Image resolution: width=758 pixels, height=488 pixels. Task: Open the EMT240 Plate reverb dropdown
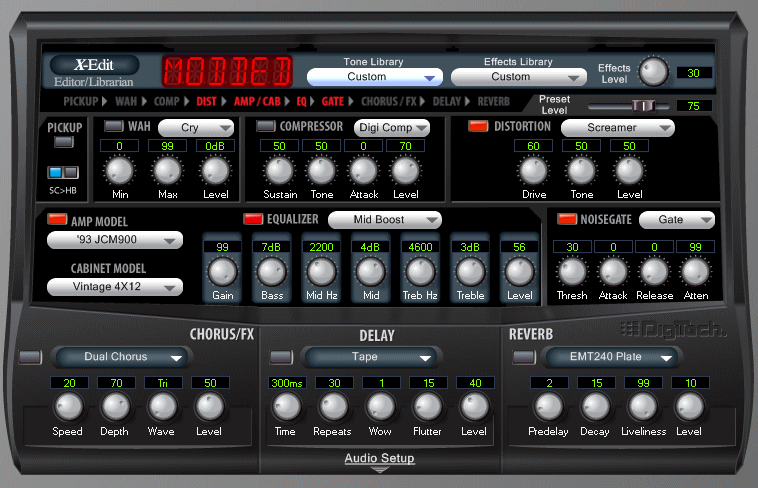(612, 357)
